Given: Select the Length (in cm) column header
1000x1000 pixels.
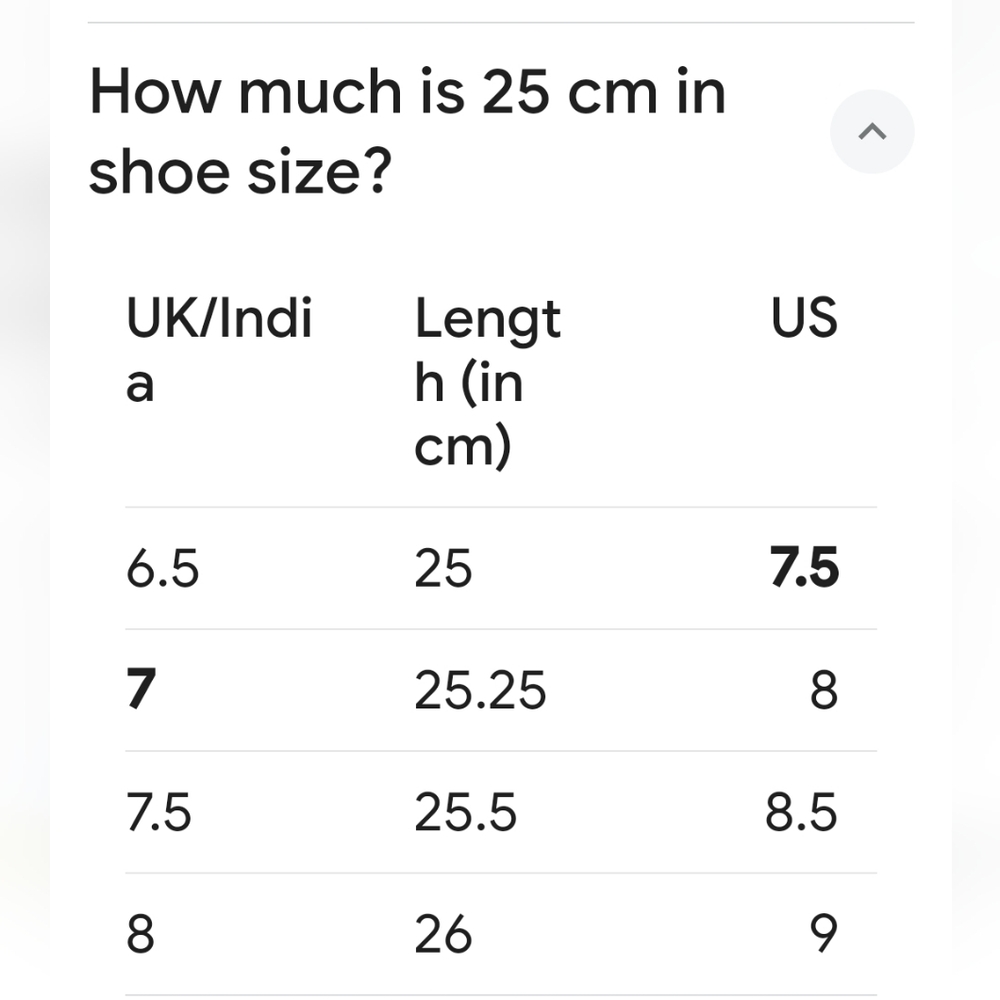Looking at the screenshot, I should [x=487, y=381].
